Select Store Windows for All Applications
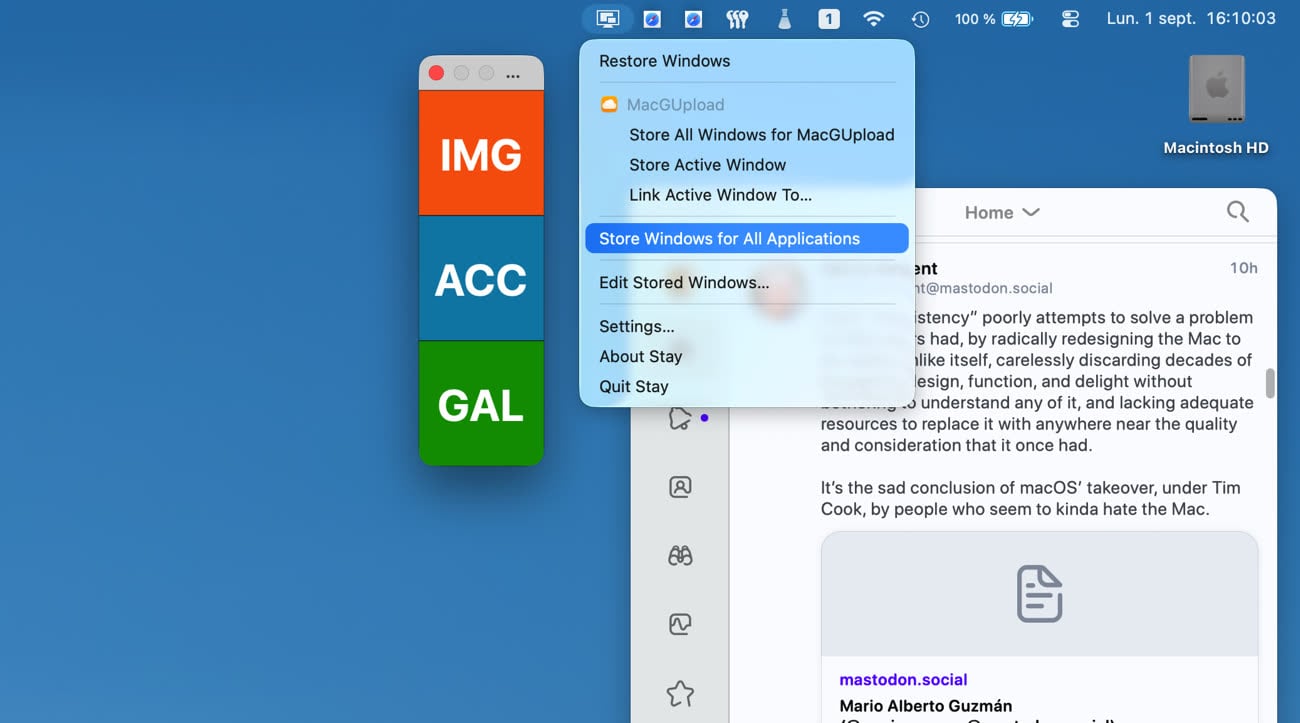 click(747, 239)
